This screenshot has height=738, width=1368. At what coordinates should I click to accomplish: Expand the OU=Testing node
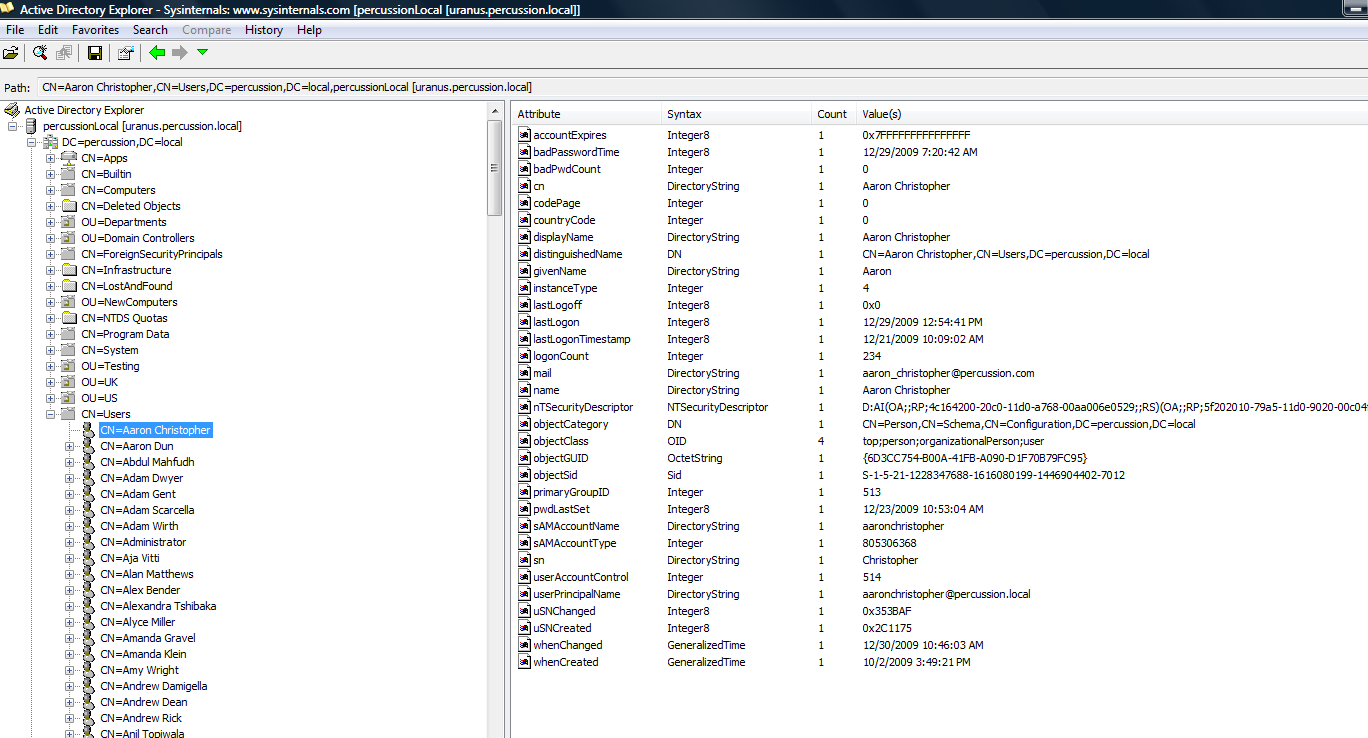tap(51, 366)
